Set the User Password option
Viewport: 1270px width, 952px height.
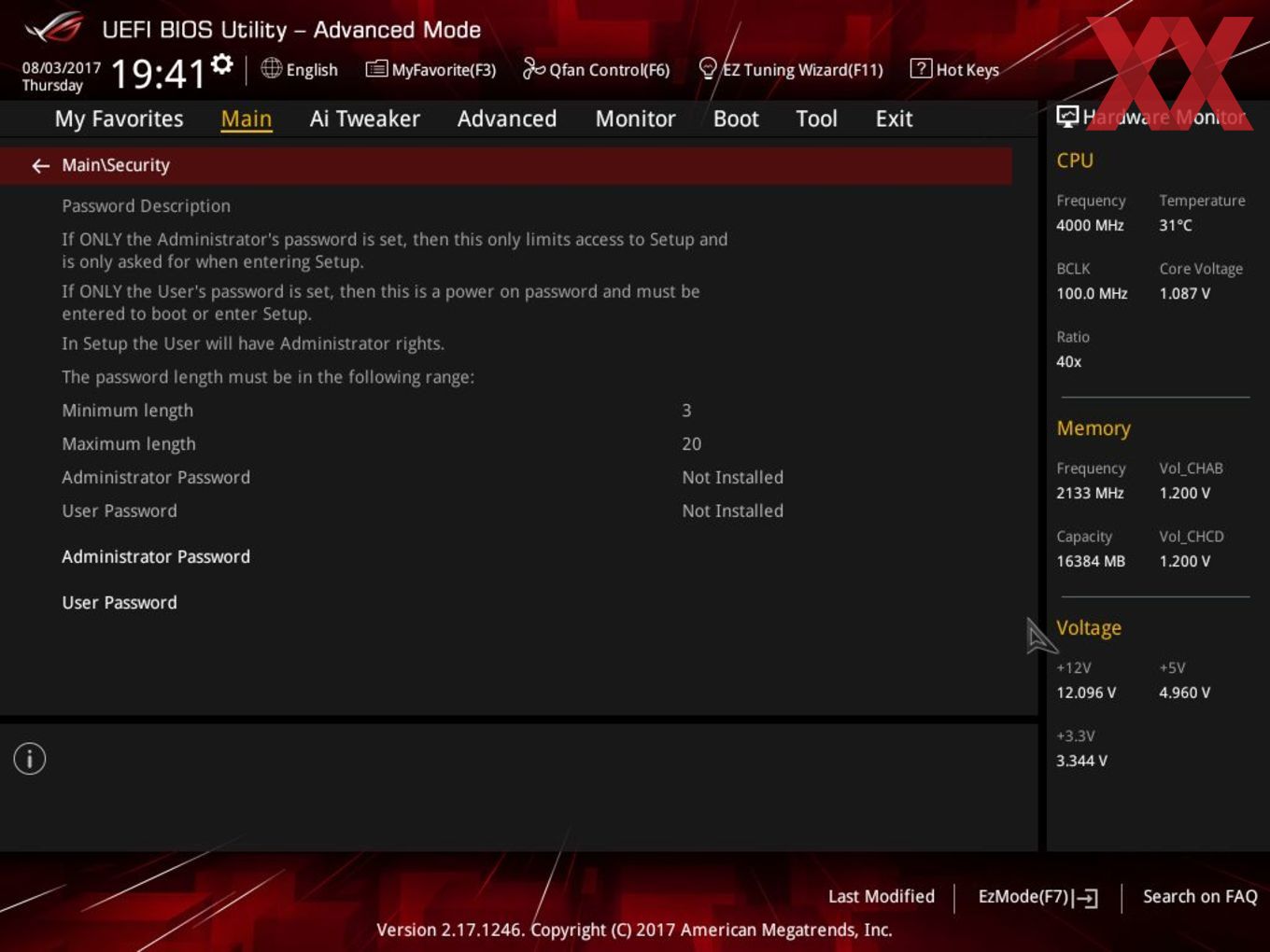pyautogui.click(x=120, y=603)
